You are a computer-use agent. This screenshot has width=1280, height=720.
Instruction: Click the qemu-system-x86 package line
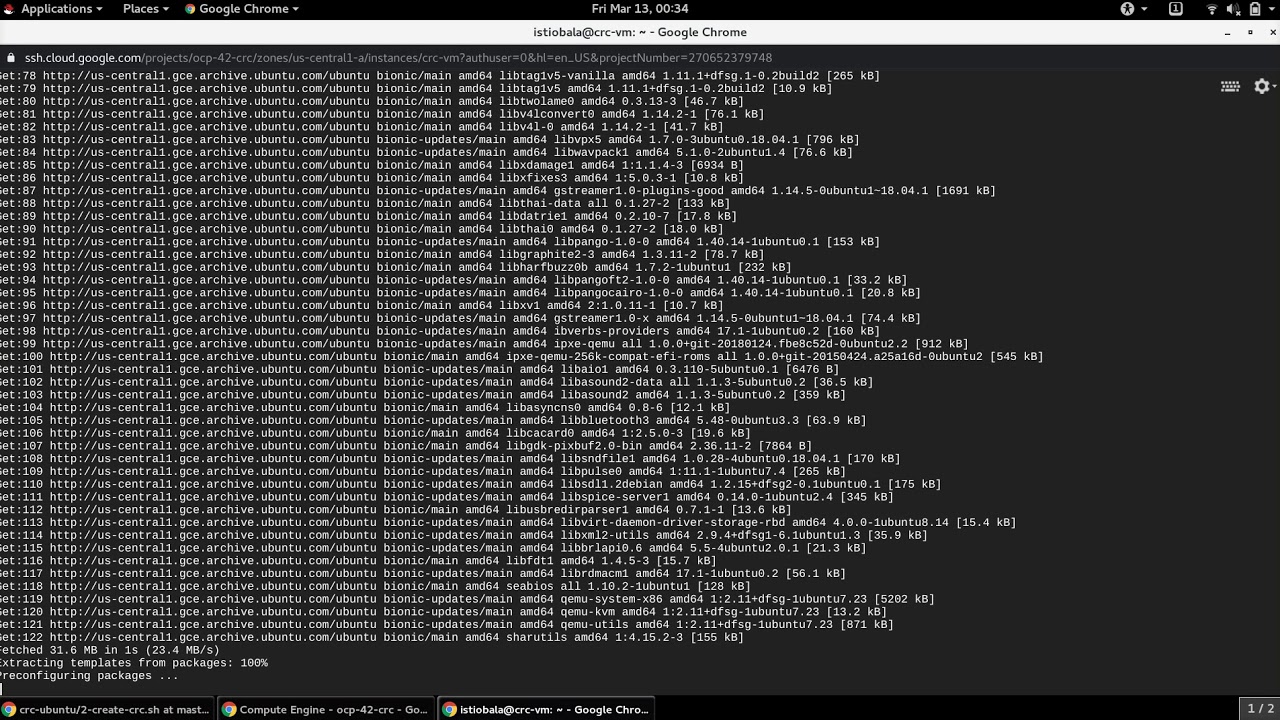pos(467,599)
